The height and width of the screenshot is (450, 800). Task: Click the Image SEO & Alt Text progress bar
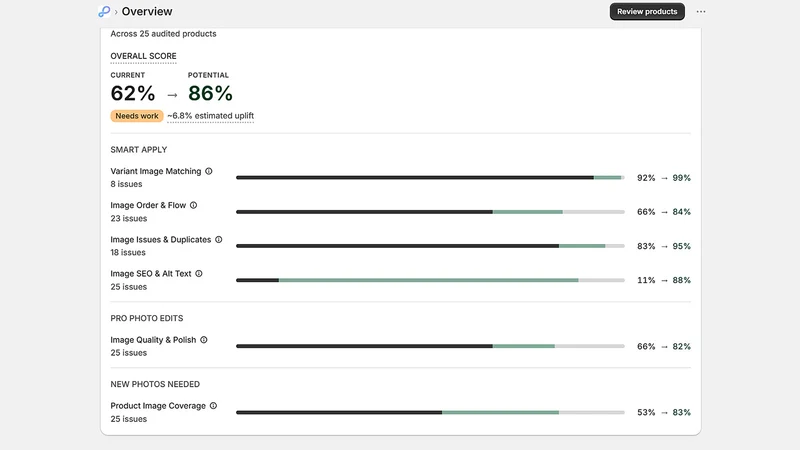430,280
